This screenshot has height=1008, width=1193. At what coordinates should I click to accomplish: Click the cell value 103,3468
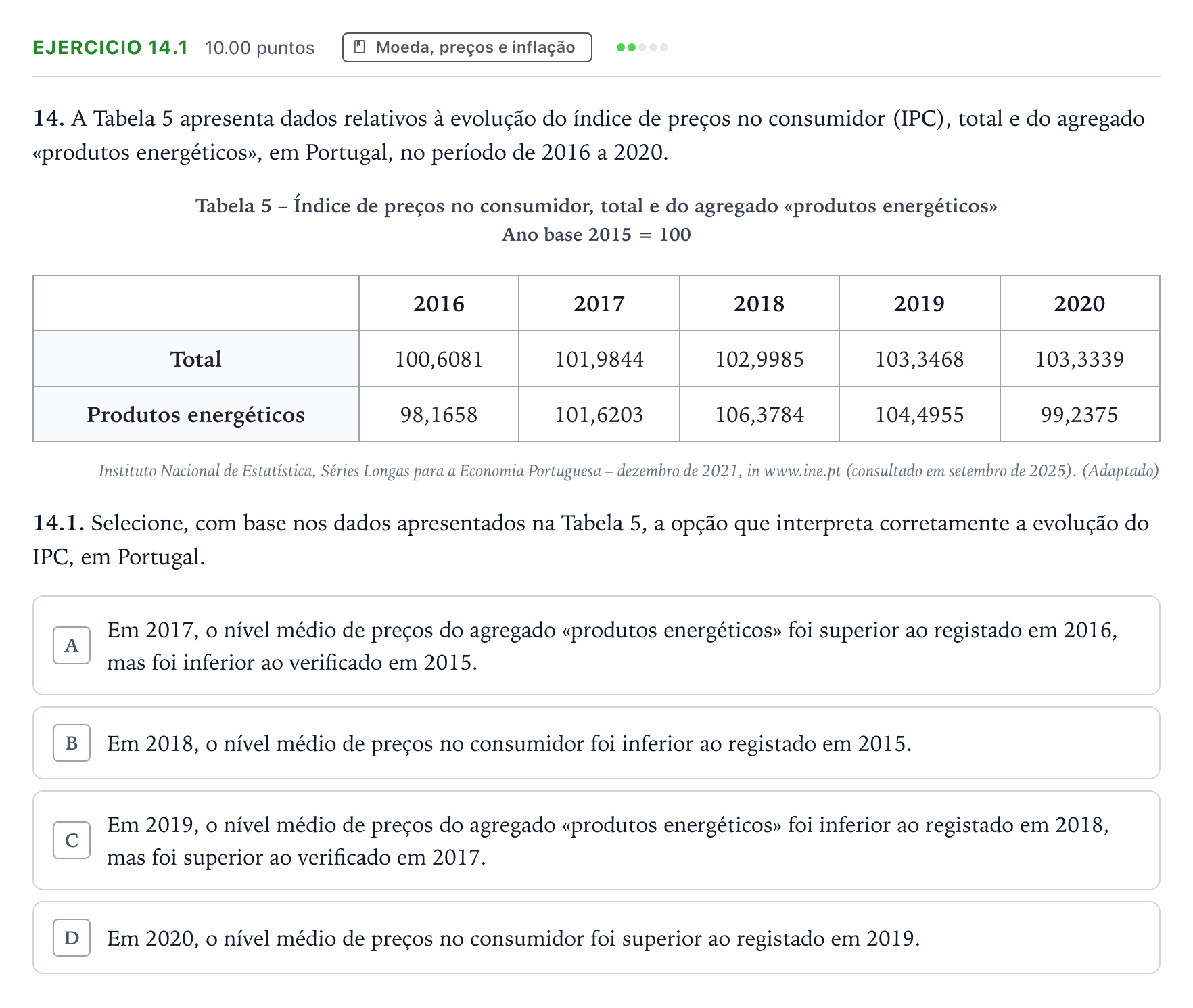click(919, 359)
